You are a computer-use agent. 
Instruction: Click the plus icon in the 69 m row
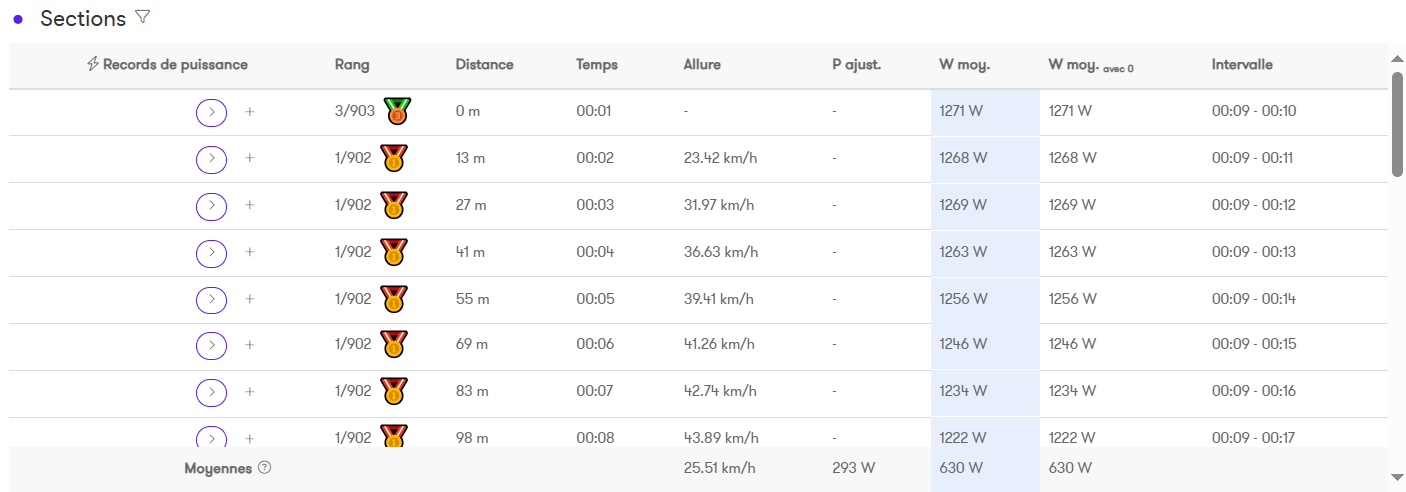pyautogui.click(x=250, y=345)
